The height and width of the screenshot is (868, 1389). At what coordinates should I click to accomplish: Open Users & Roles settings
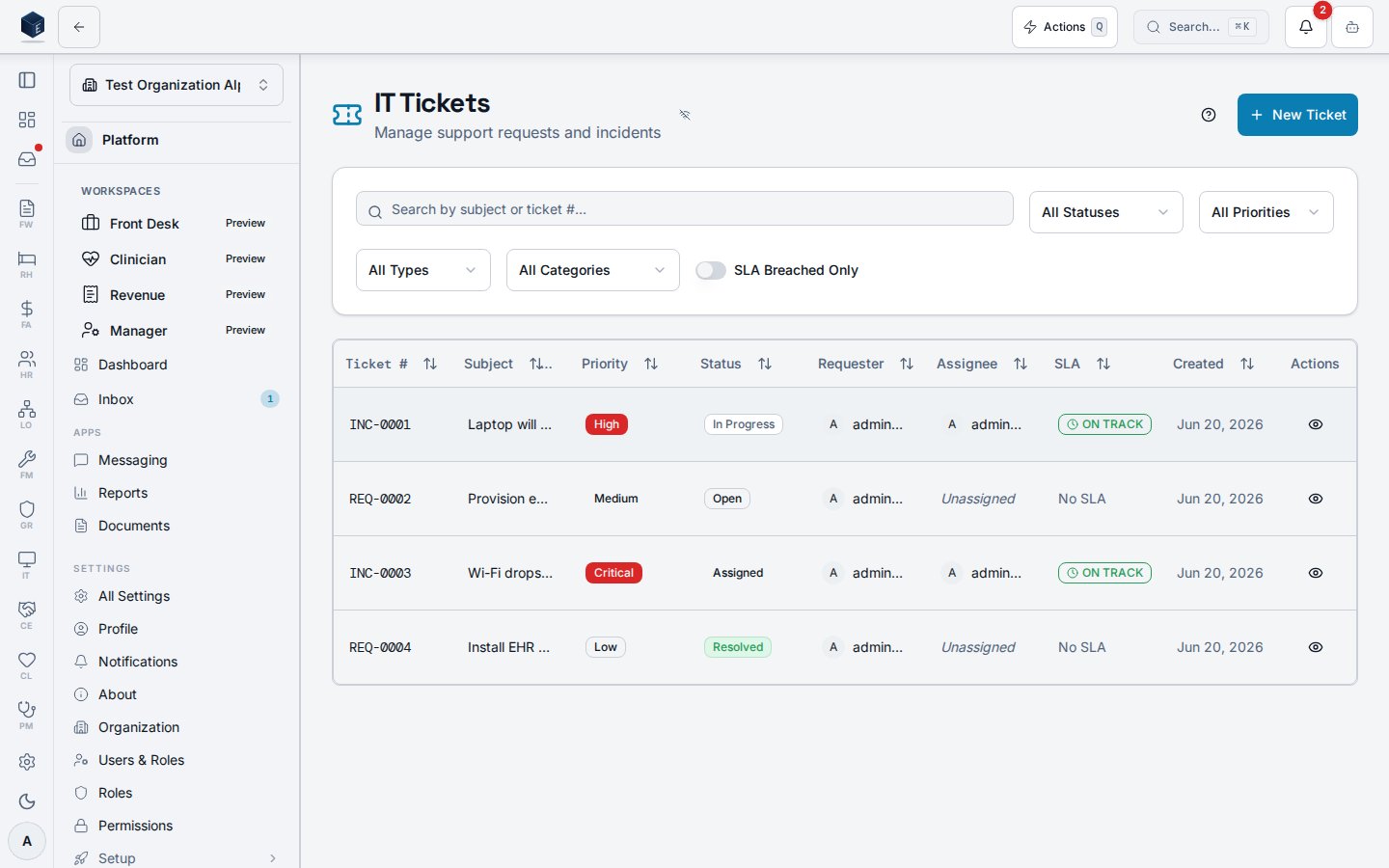coord(177,760)
